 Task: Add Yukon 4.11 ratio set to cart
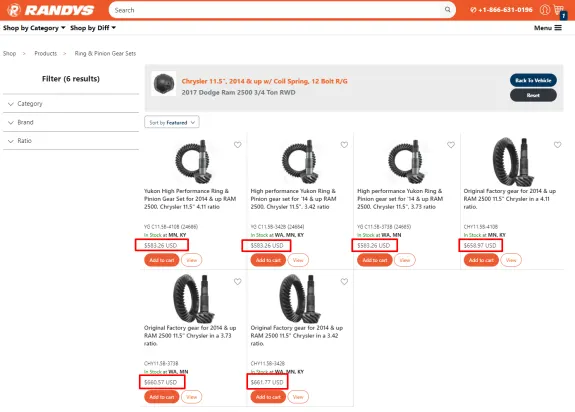pyautogui.click(x=162, y=260)
